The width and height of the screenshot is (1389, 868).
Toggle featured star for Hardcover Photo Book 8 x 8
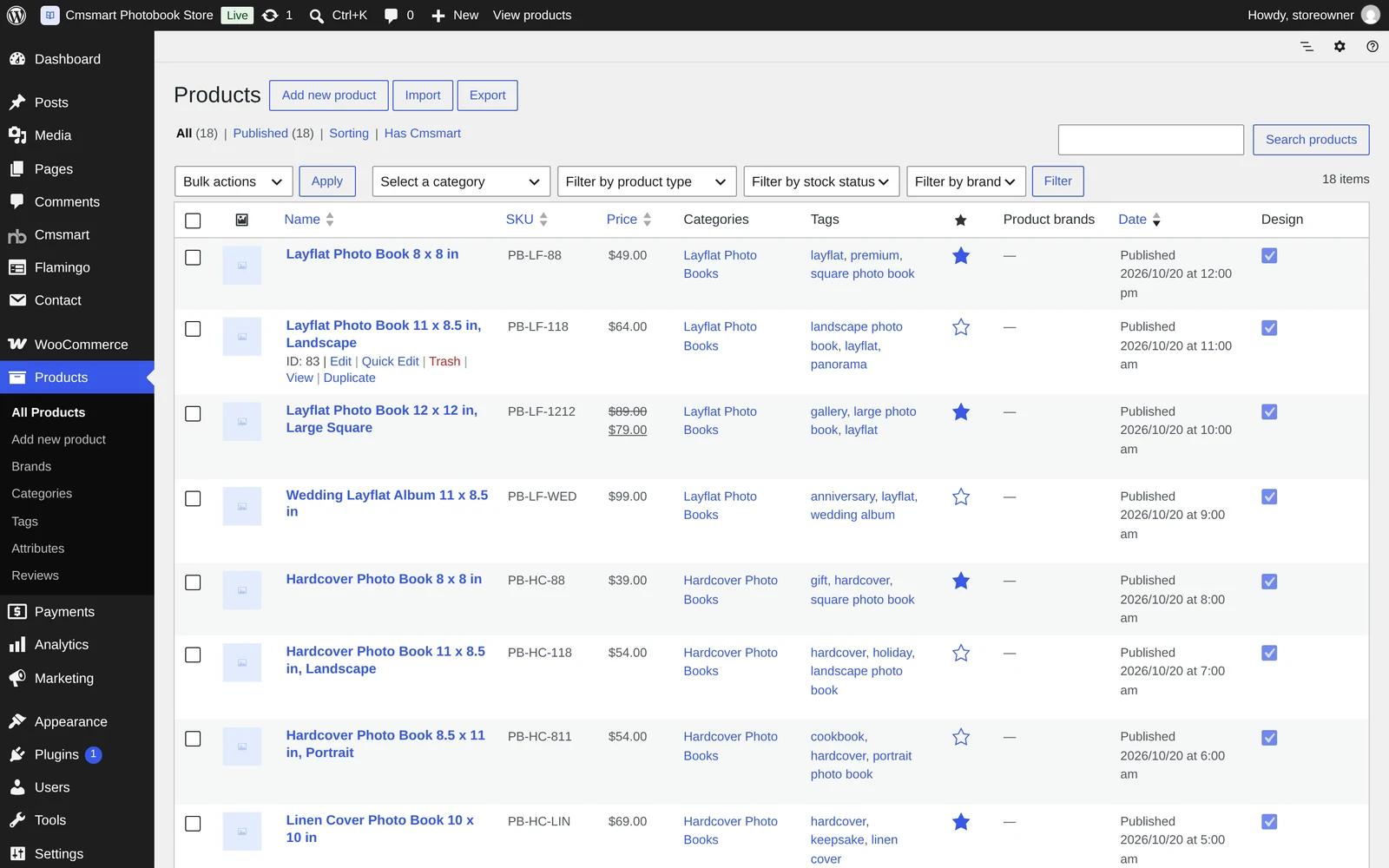pyautogui.click(x=961, y=582)
